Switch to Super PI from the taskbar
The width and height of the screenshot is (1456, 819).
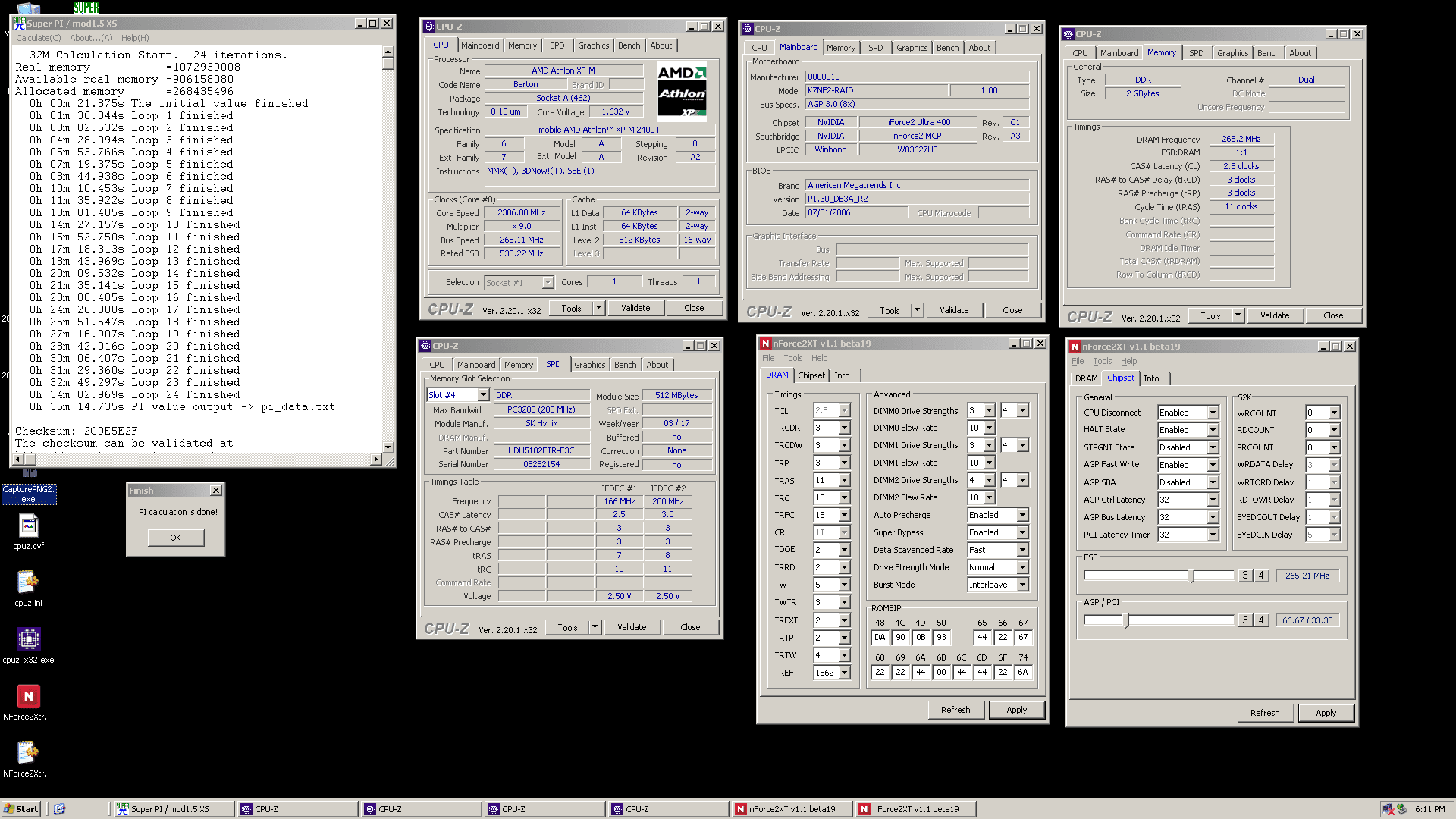click(174, 809)
